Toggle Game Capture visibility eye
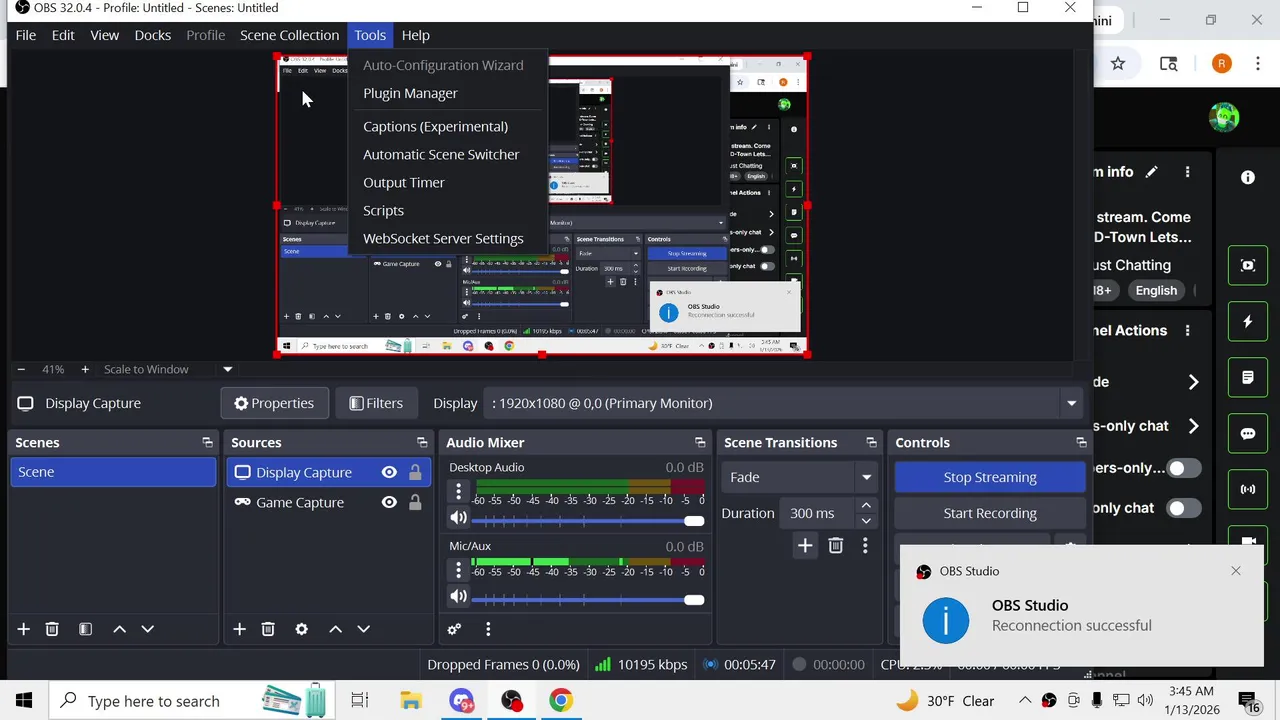 point(389,502)
